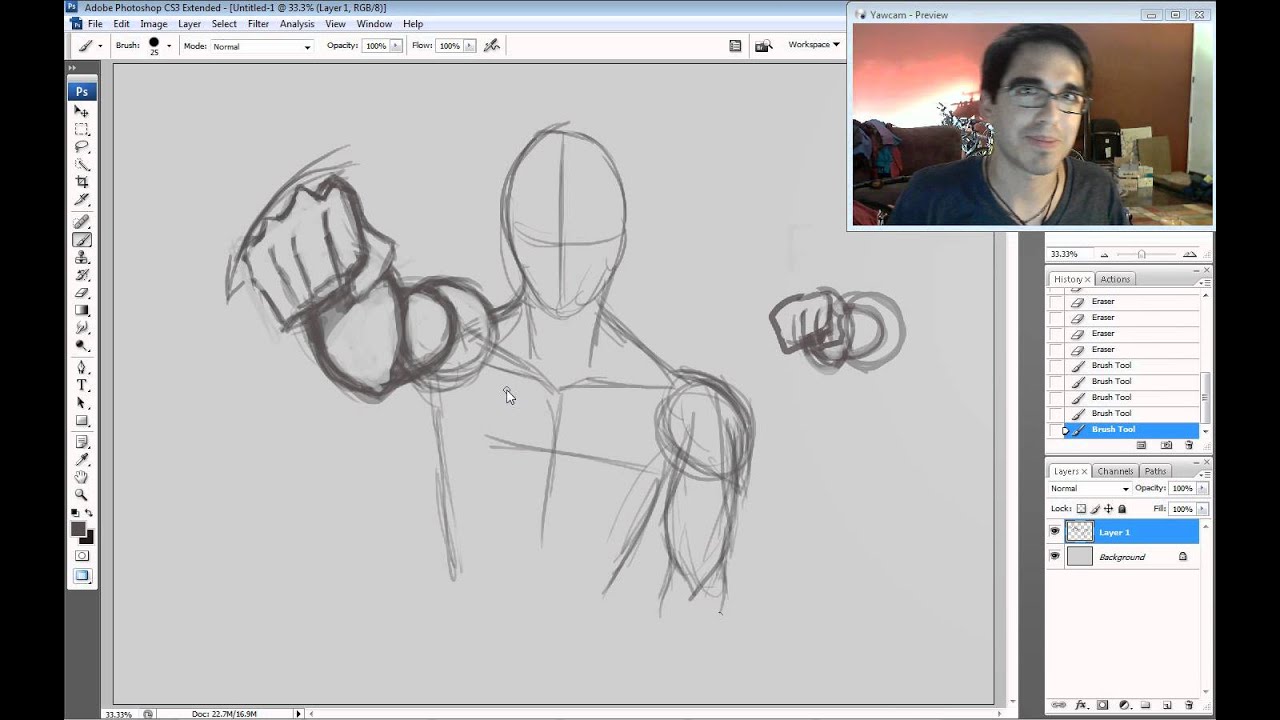Select the Path Selection tool

tap(82, 403)
